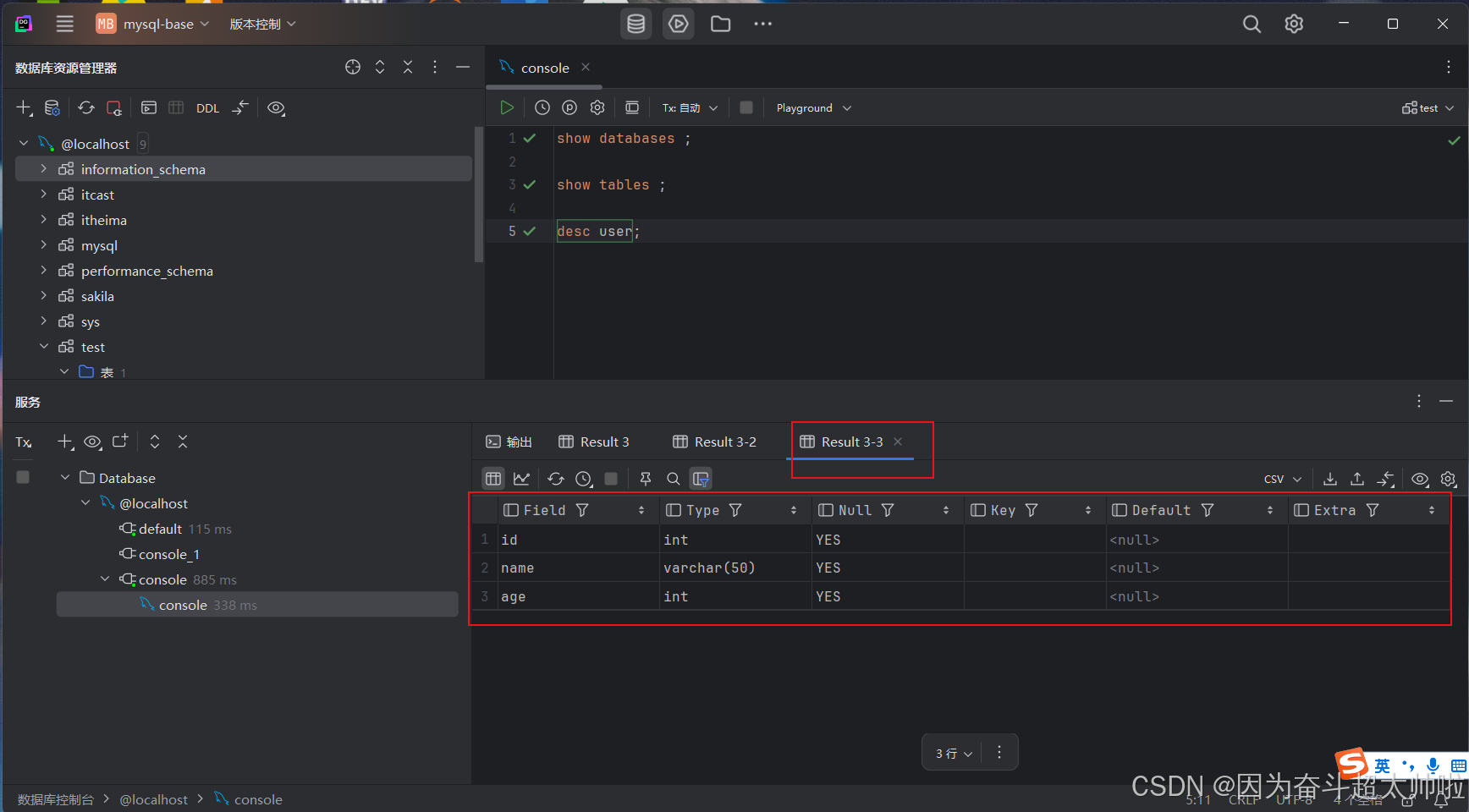The image size is (1469, 812).
Task: Collapse the test schema node
Action: [x=44, y=347]
